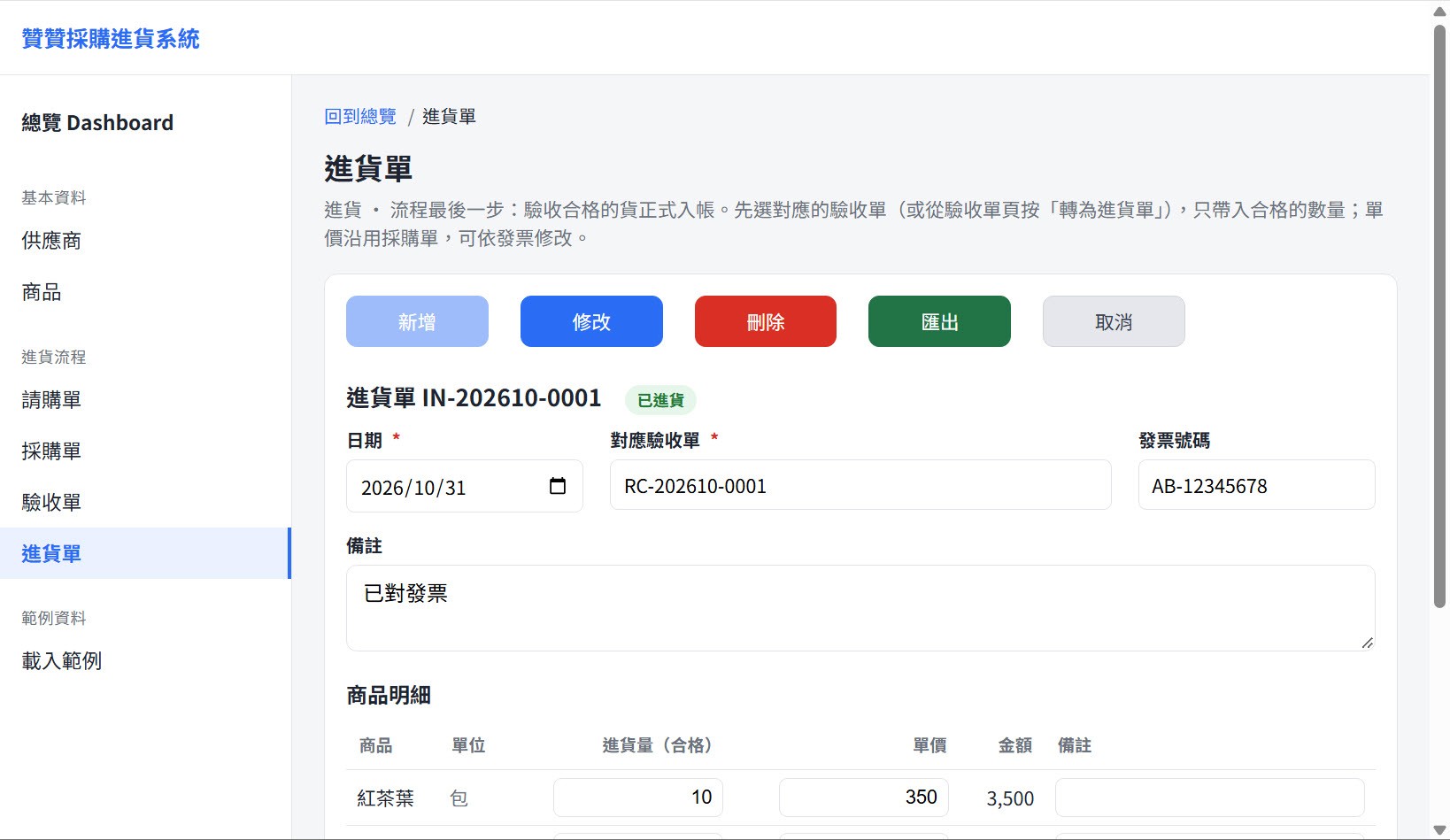Click the 已進貨 status badge
1450x840 pixels.
tap(661, 400)
